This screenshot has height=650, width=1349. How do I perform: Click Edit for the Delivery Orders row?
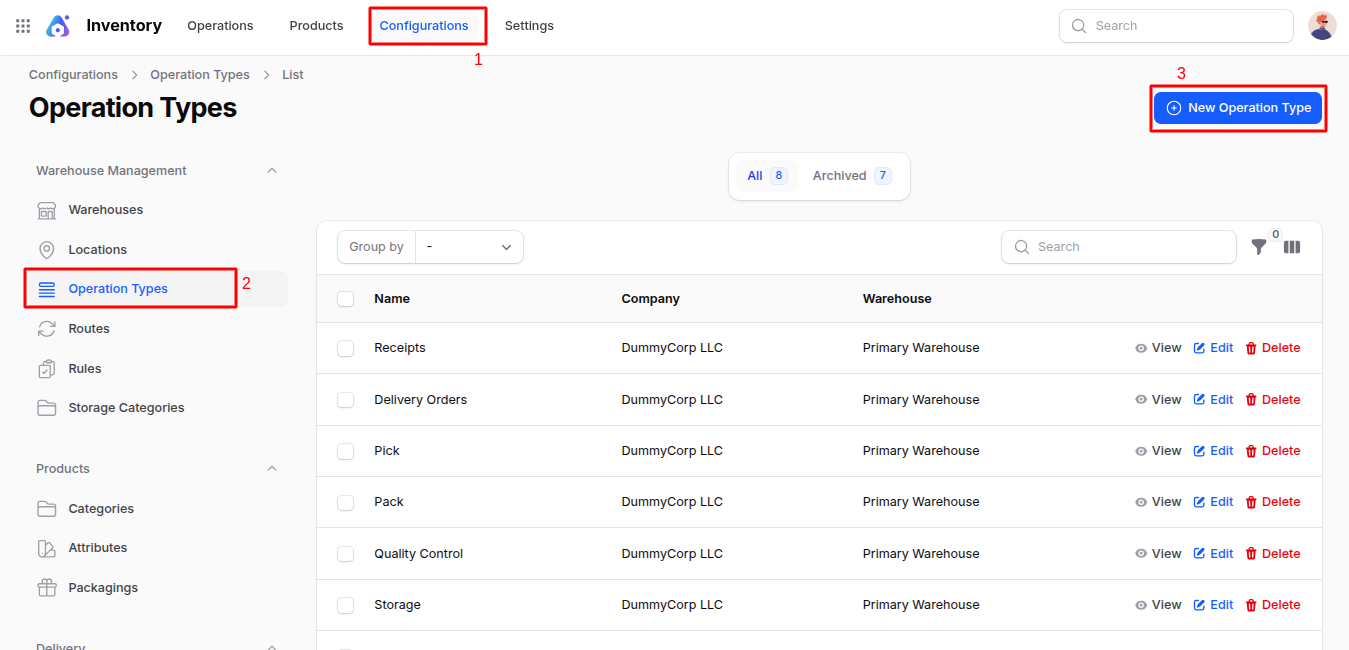(1213, 400)
